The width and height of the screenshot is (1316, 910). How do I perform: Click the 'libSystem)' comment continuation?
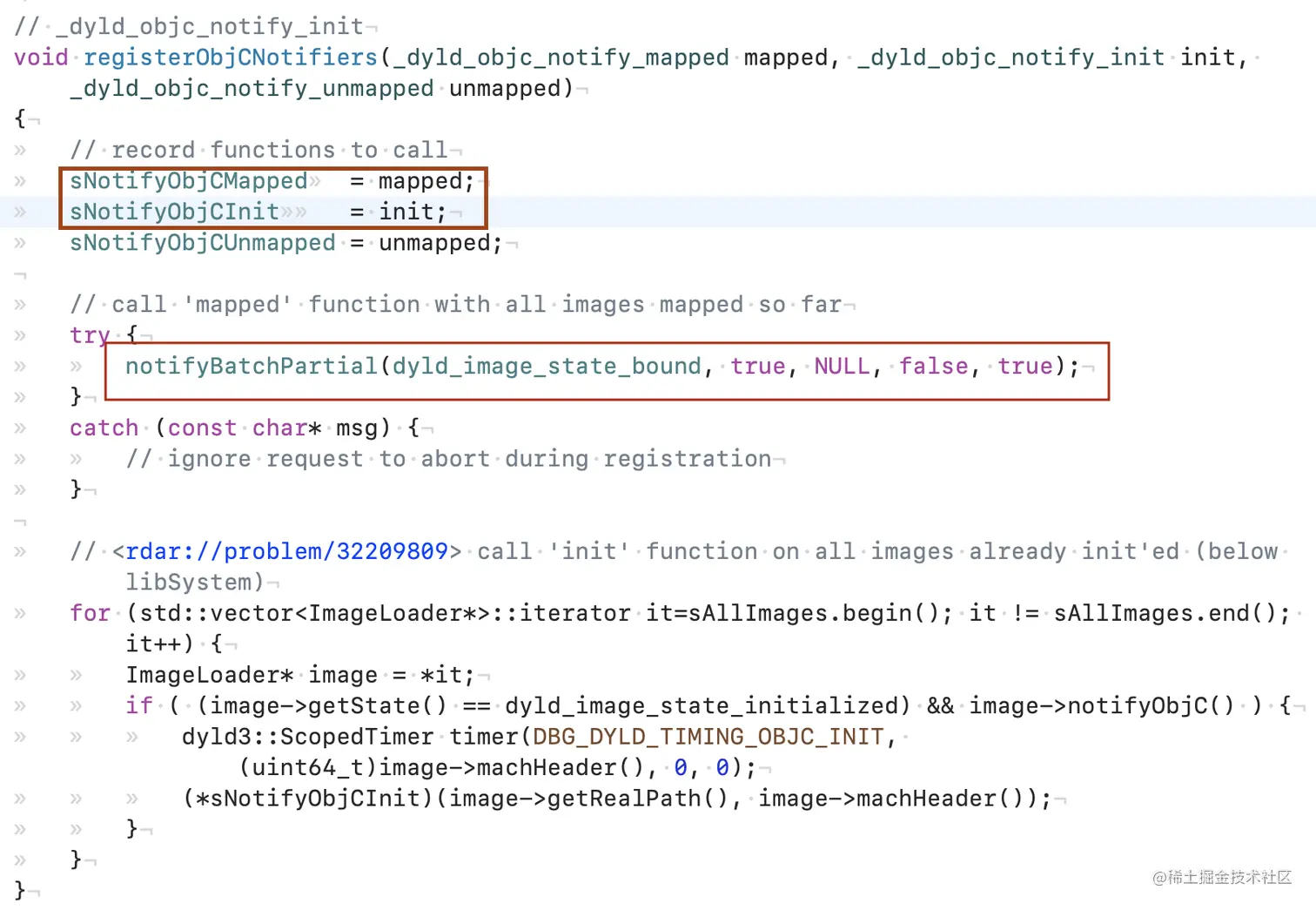[x=194, y=583]
